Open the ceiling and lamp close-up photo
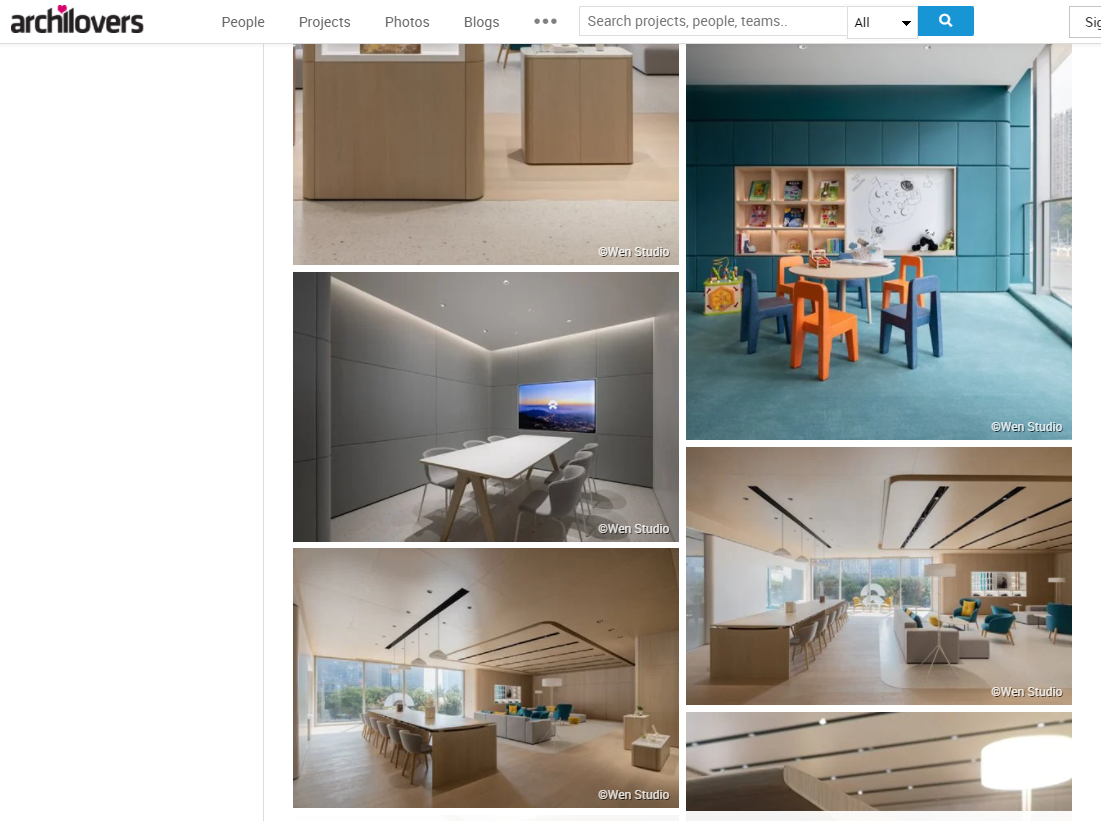Viewport: 1101px width, 821px height. tap(878, 761)
